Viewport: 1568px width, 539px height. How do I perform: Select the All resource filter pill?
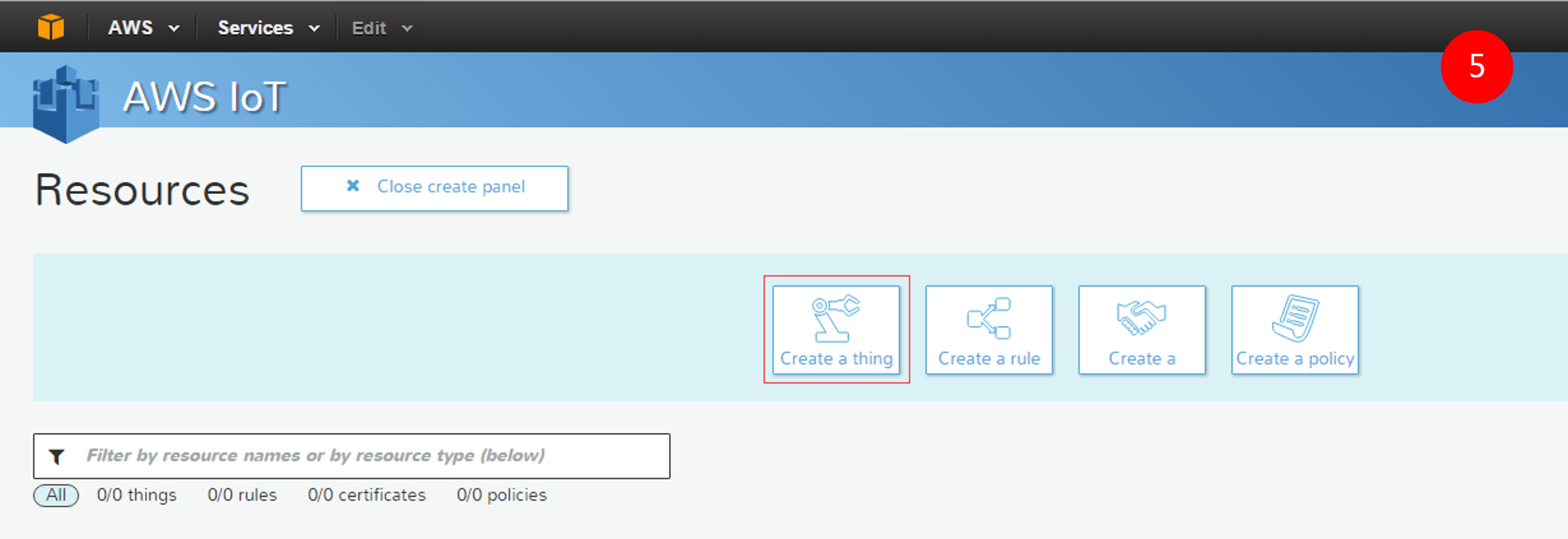(55, 495)
